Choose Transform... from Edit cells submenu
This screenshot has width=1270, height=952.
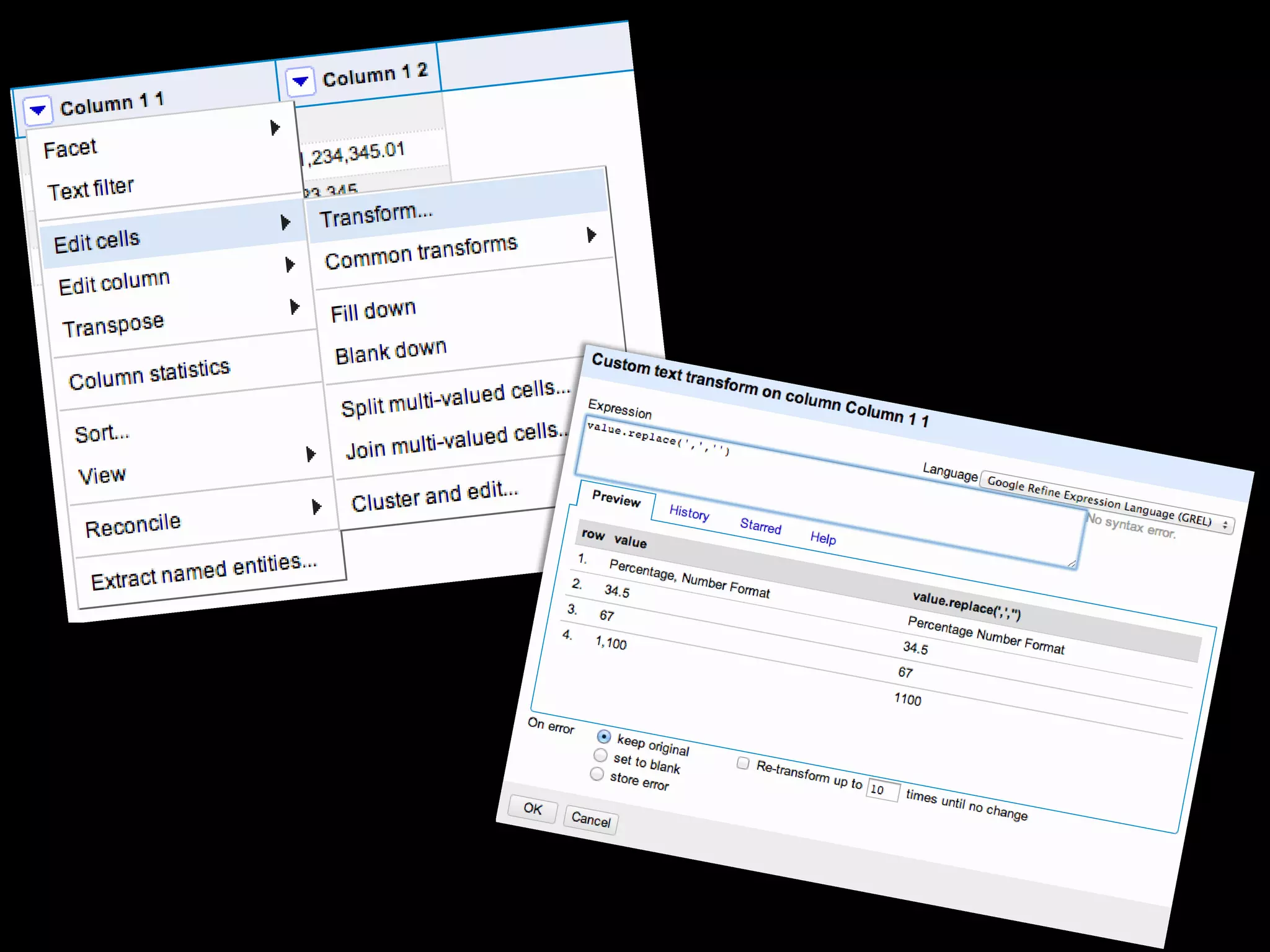pyautogui.click(x=376, y=215)
